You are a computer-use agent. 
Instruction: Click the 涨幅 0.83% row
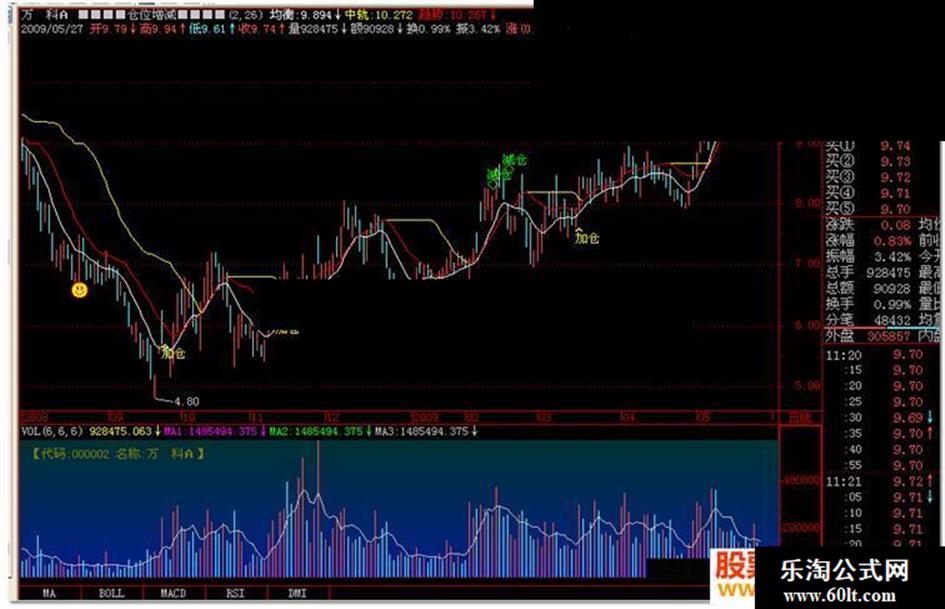click(868, 241)
